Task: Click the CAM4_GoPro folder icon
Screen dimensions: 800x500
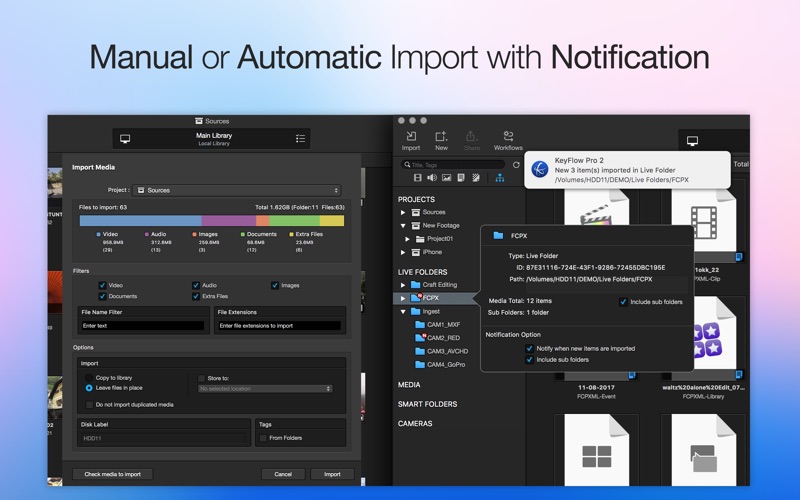Action: point(420,364)
